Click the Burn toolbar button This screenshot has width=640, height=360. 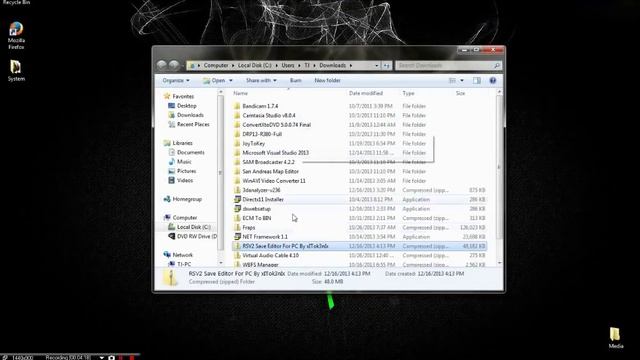tap(296, 80)
